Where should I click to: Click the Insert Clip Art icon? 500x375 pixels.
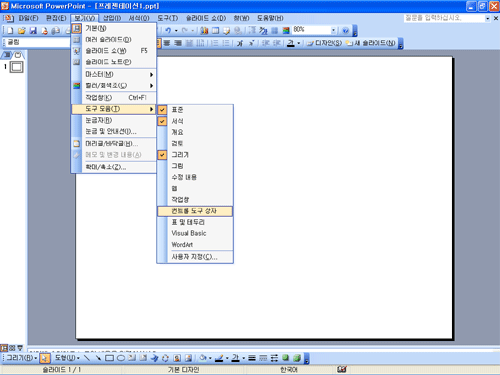tap(177, 358)
